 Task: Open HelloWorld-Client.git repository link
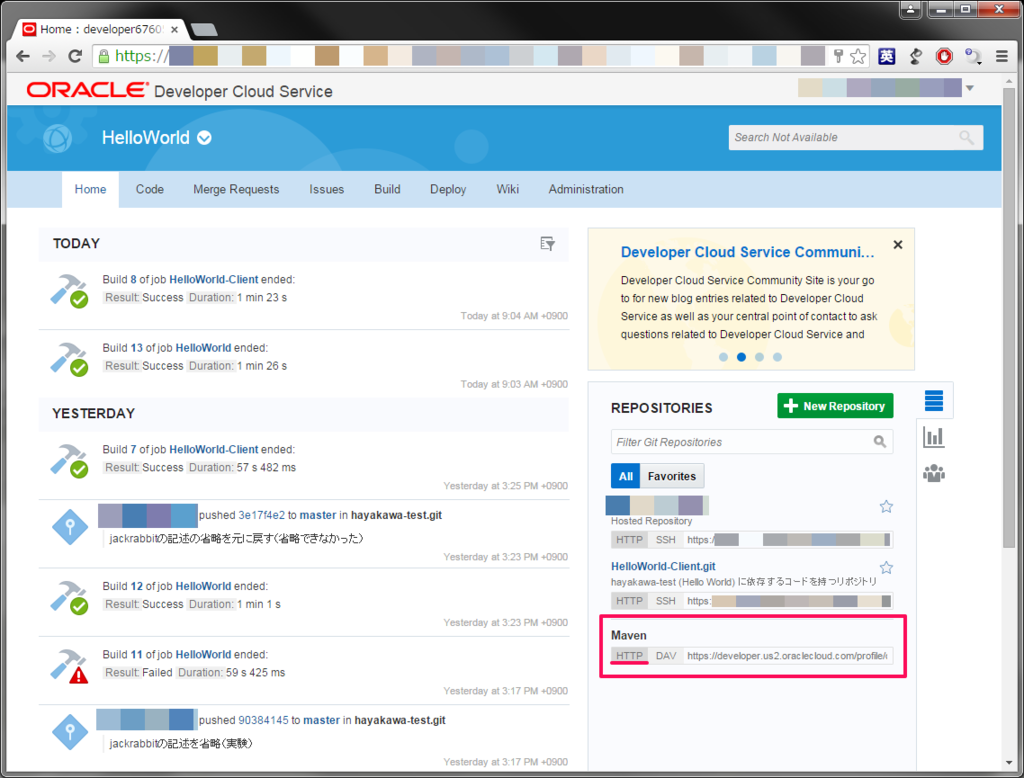click(663, 566)
